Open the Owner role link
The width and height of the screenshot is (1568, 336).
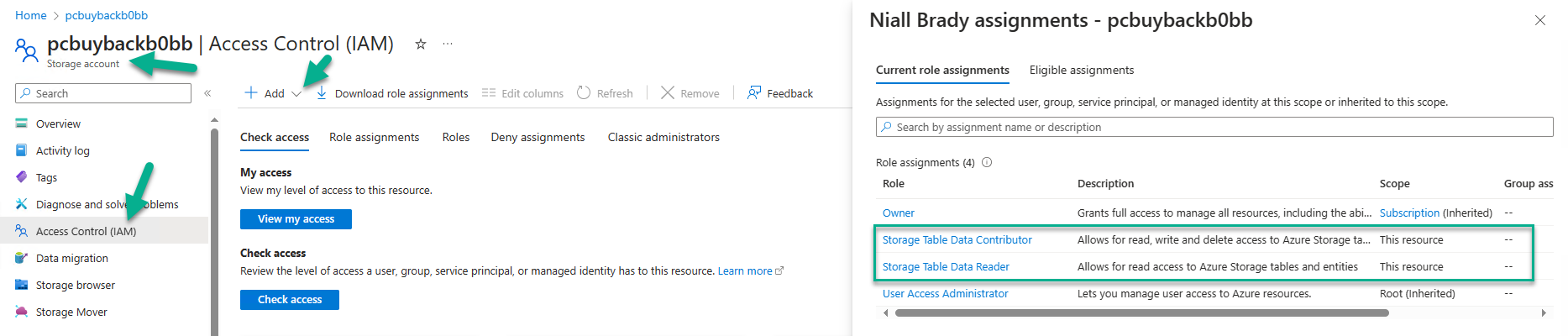(x=899, y=213)
